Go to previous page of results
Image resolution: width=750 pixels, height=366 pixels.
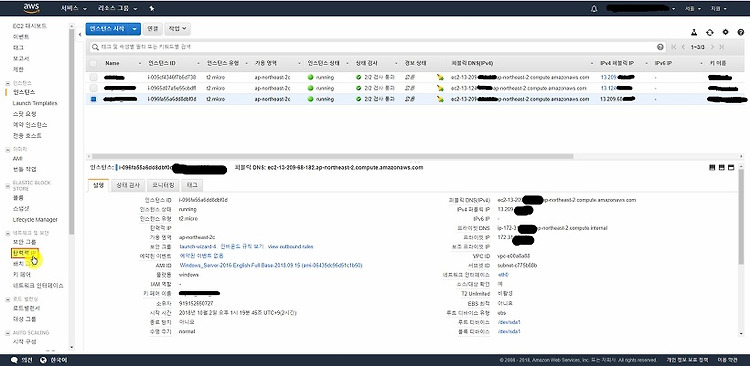(x=683, y=47)
